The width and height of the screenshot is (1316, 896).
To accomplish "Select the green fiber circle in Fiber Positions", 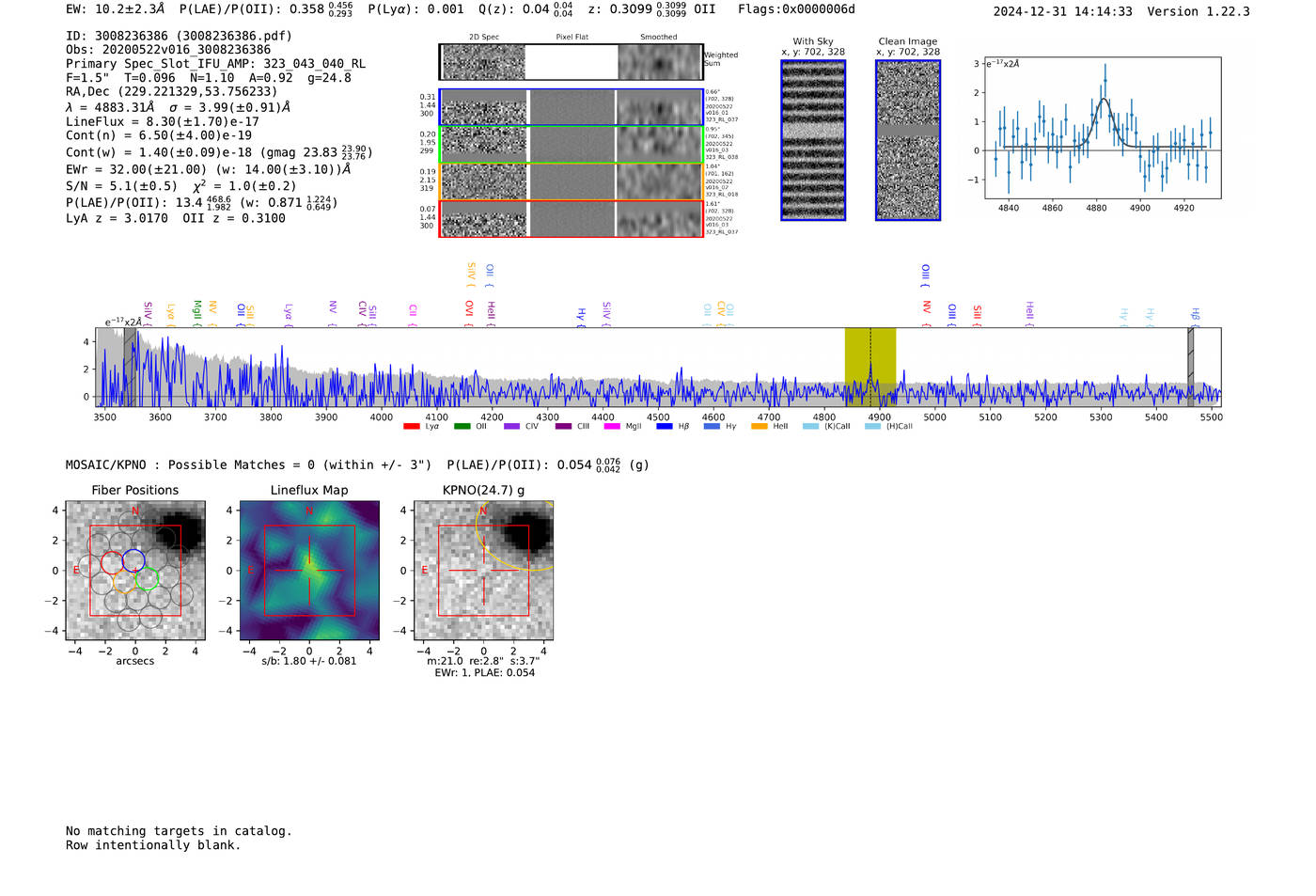I will pos(147,579).
